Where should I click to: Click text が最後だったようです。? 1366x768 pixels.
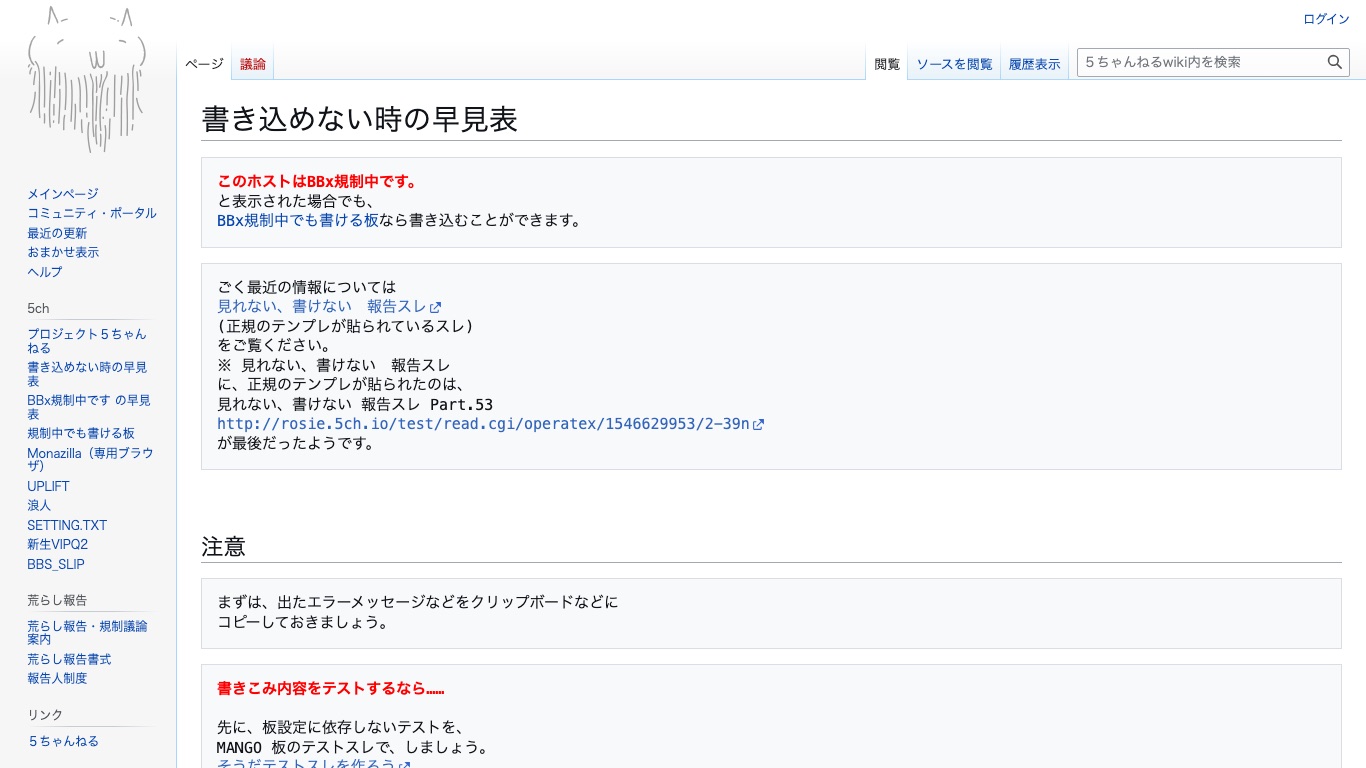click(296, 443)
